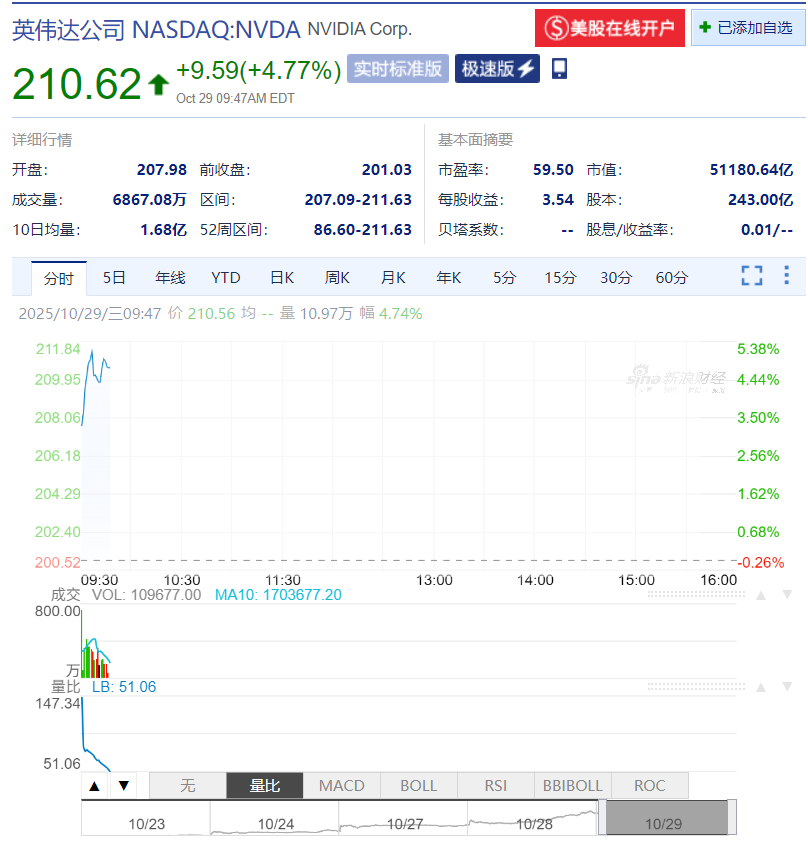
Task: Click the dotted drag handle of volume panel
Action: pyautogui.click(x=696, y=595)
